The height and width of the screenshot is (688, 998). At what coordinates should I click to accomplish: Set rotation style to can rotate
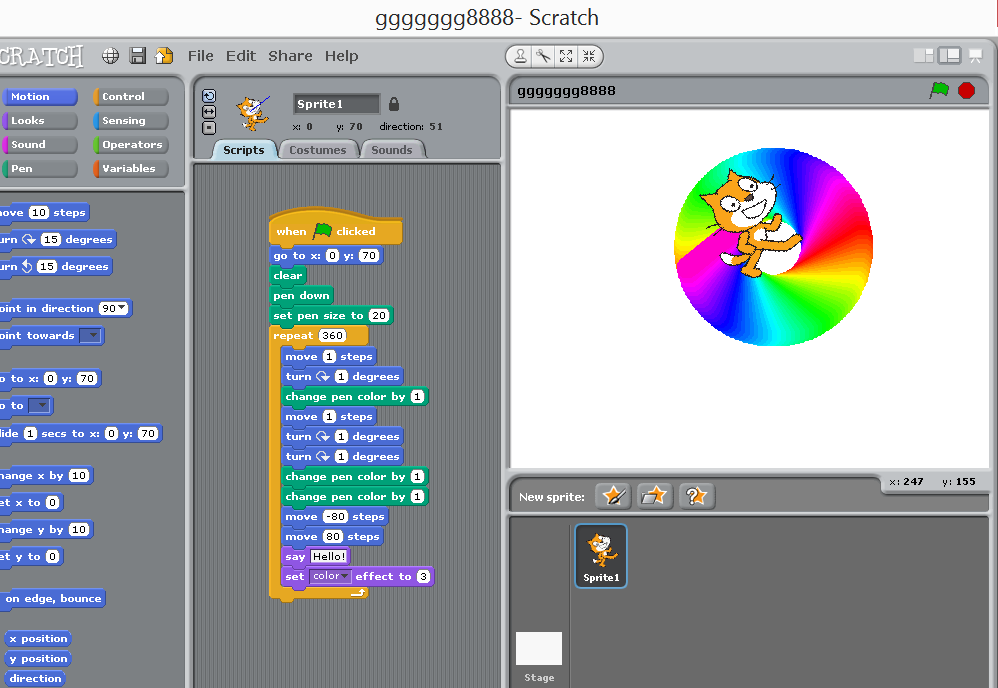click(x=209, y=96)
